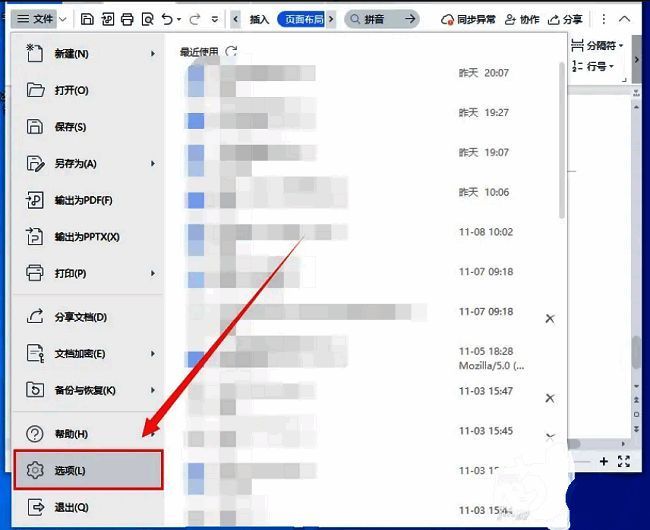Choose 输出为PDF(F) menu item
Image resolution: width=650 pixels, height=530 pixels.
tap(88, 200)
